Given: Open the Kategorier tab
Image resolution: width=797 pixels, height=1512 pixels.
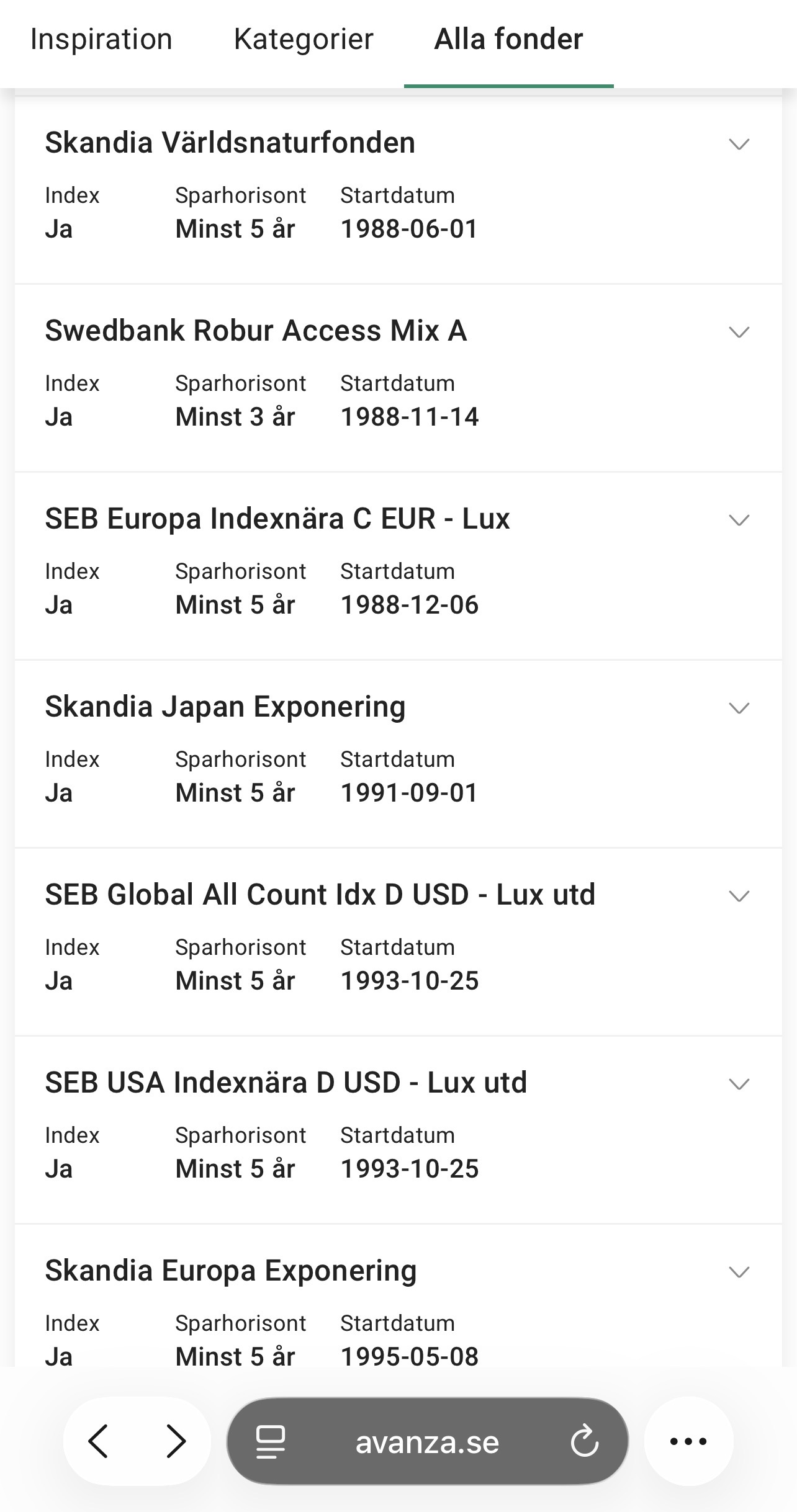Looking at the screenshot, I should point(304,40).
